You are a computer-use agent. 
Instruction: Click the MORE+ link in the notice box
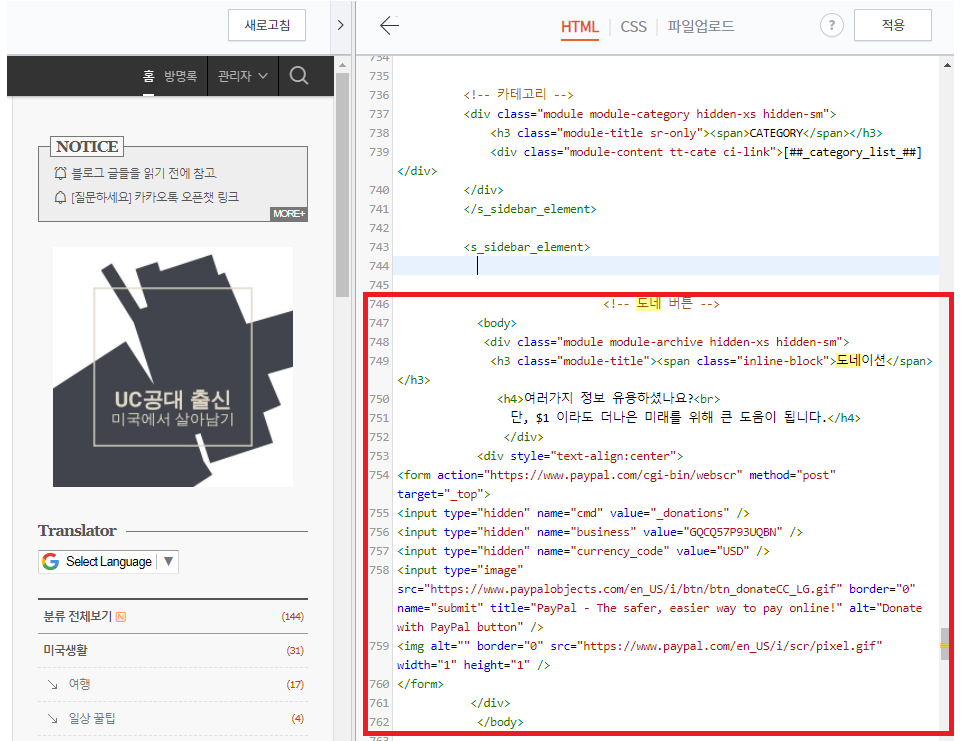click(289, 213)
